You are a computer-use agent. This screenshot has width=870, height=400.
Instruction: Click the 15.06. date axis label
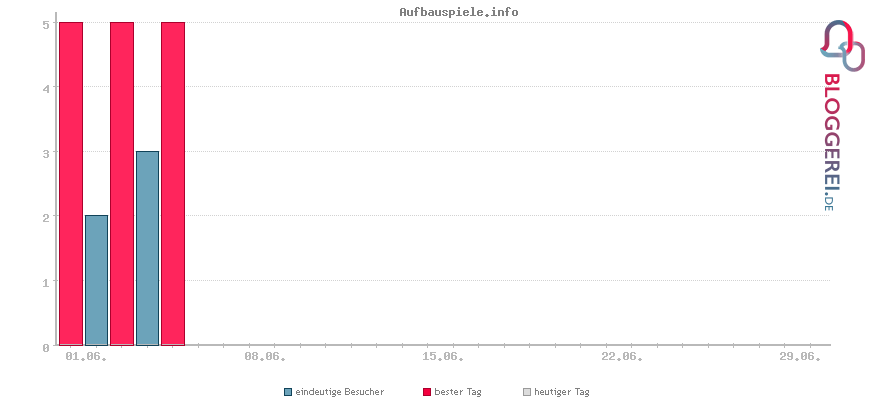pos(443,357)
